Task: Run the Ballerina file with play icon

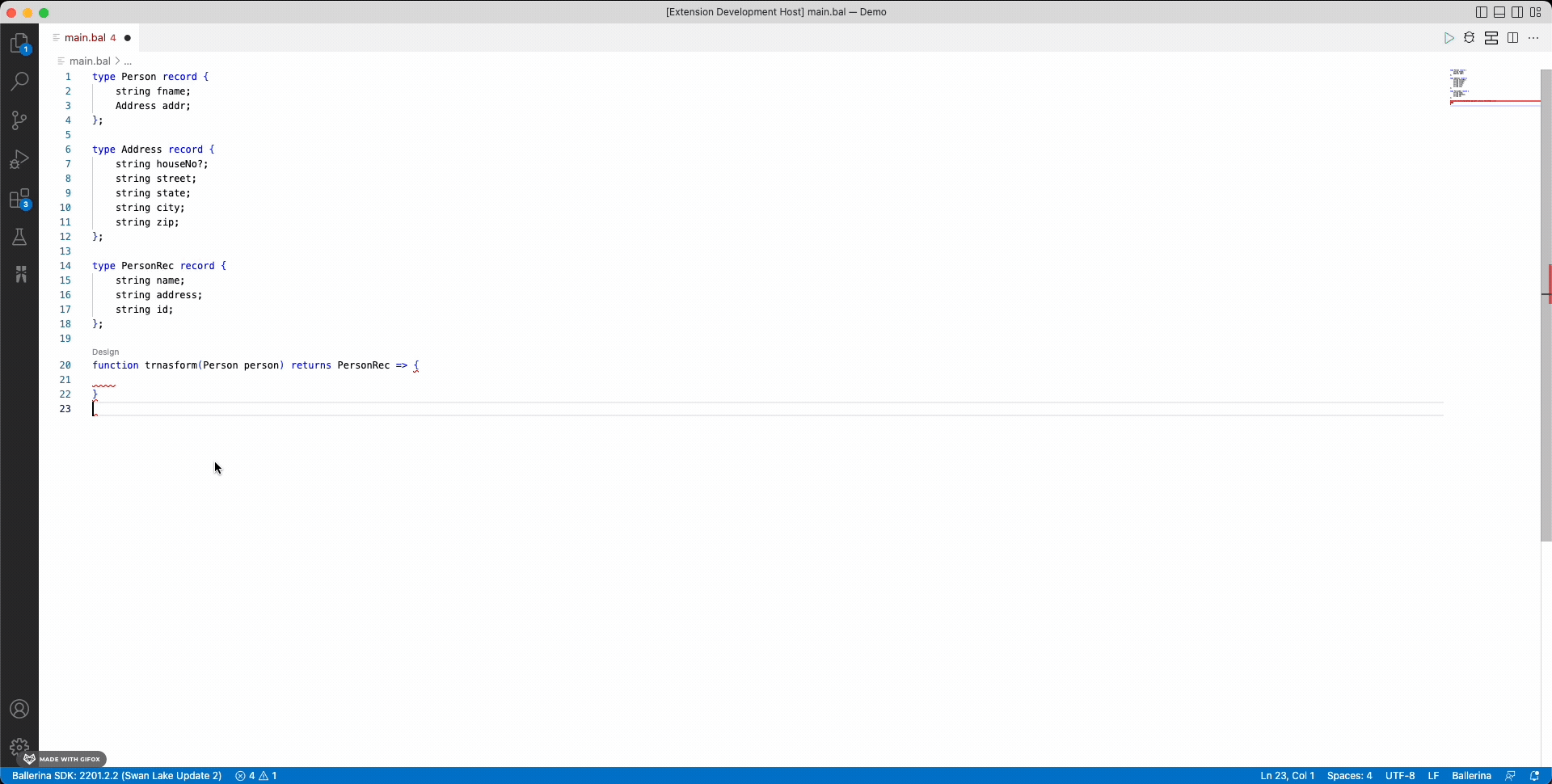Action: pyautogui.click(x=1449, y=38)
